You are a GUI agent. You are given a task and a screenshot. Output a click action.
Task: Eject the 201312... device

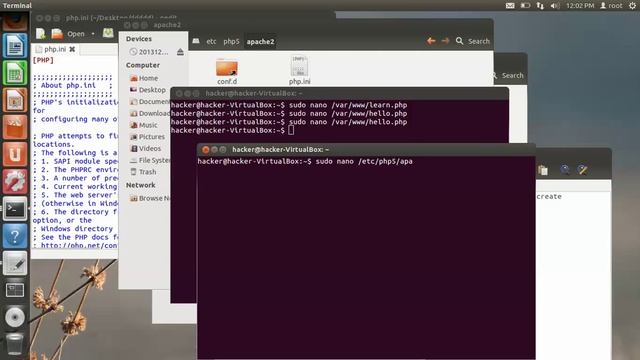tap(180, 52)
